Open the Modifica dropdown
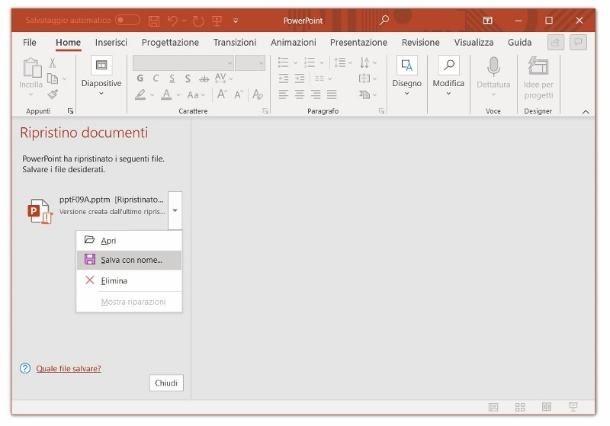 449,77
